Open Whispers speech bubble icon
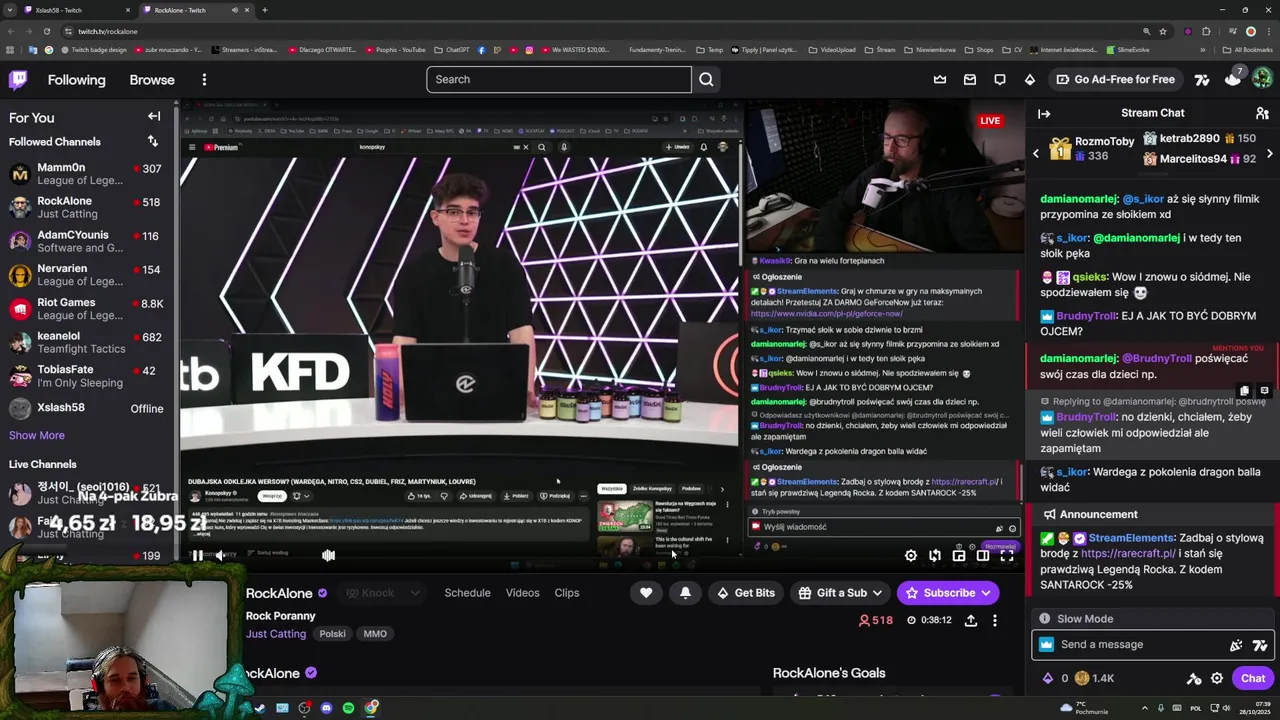1280x720 pixels. tap(1000, 80)
